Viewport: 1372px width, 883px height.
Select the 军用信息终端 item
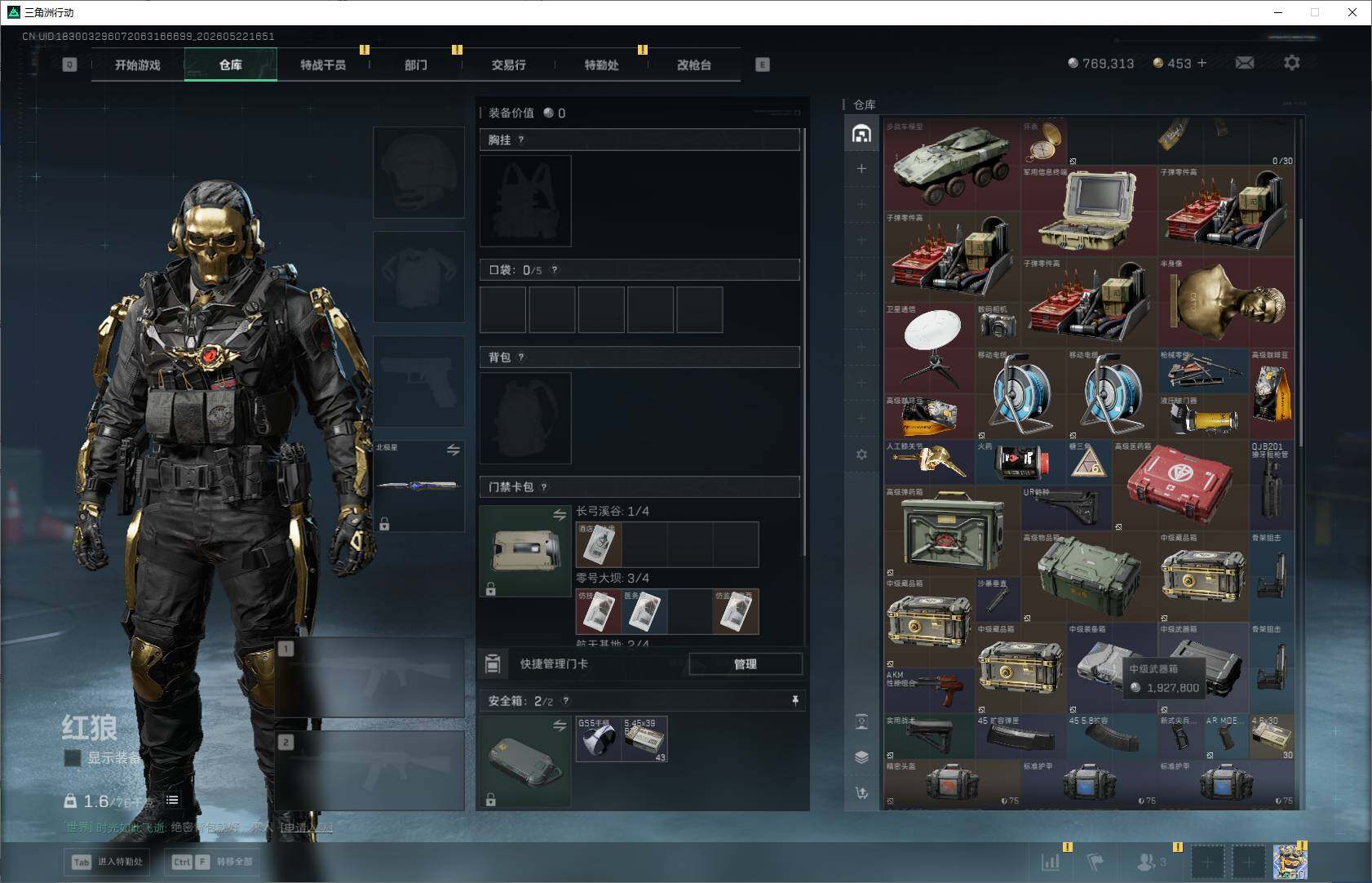[x=1089, y=211]
